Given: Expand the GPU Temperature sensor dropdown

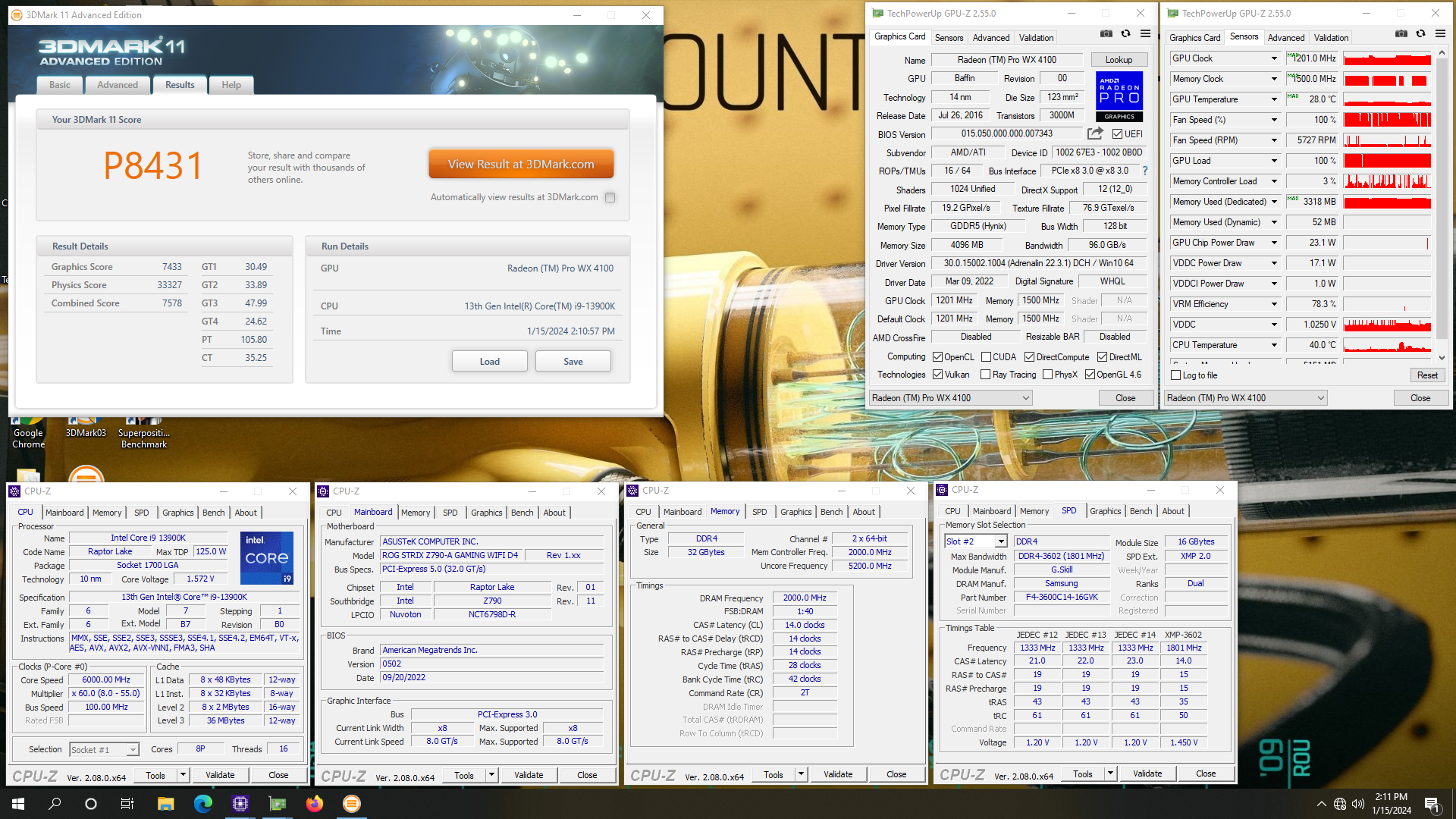Looking at the screenshot, I should click(1274, 99).
